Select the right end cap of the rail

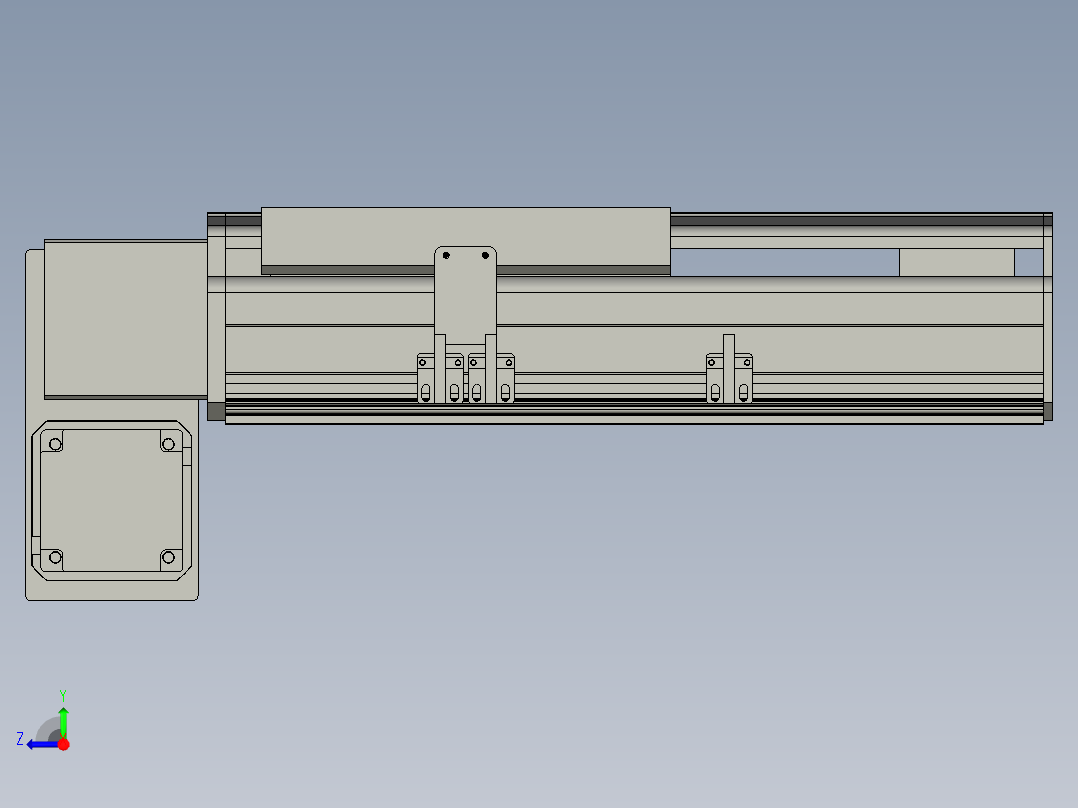click(1048, 316)
